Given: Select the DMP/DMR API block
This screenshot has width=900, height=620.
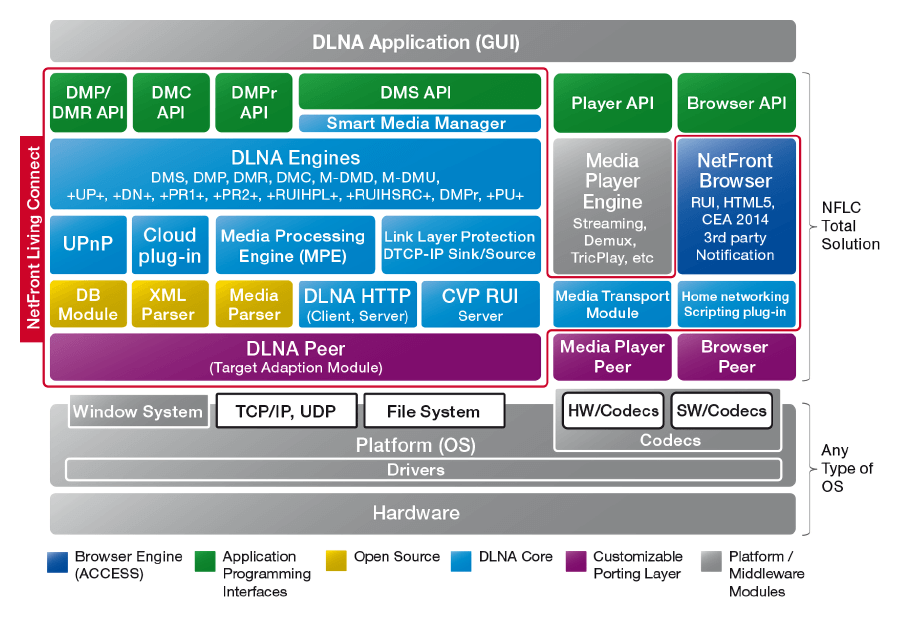Looking at the screenshot, I should pos(88,102).
